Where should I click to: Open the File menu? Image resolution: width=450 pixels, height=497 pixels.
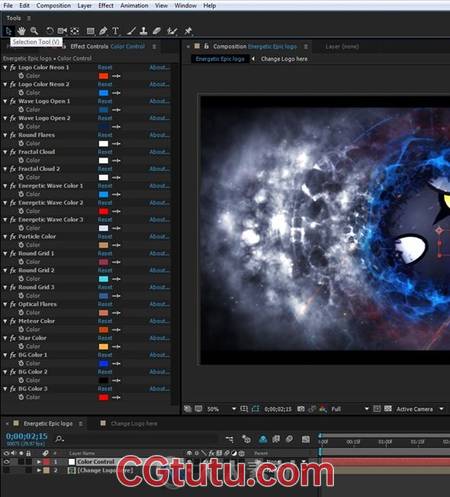tap(8, 6)
